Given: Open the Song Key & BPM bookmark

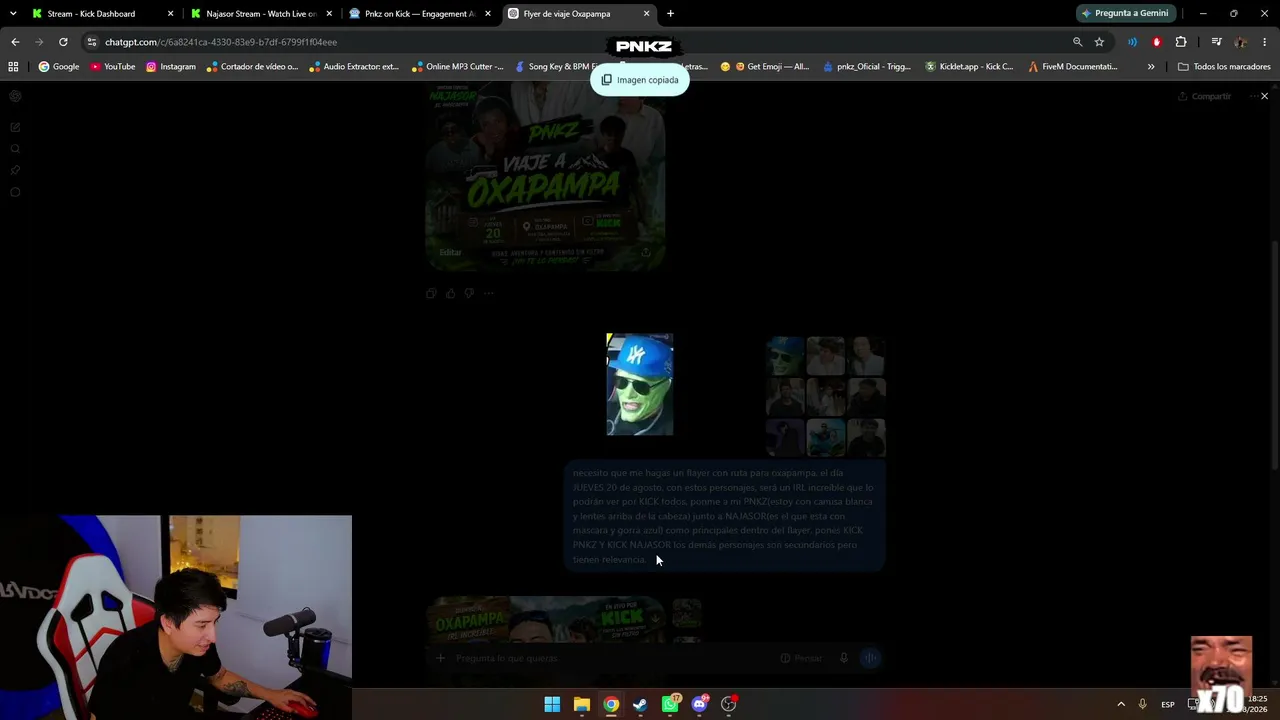Looking at the screenshot, I should 556,67.
